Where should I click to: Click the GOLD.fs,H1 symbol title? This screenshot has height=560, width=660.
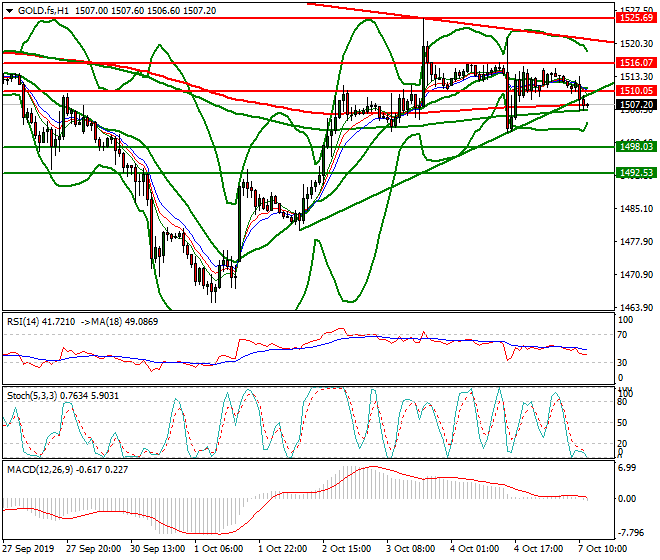43,11
